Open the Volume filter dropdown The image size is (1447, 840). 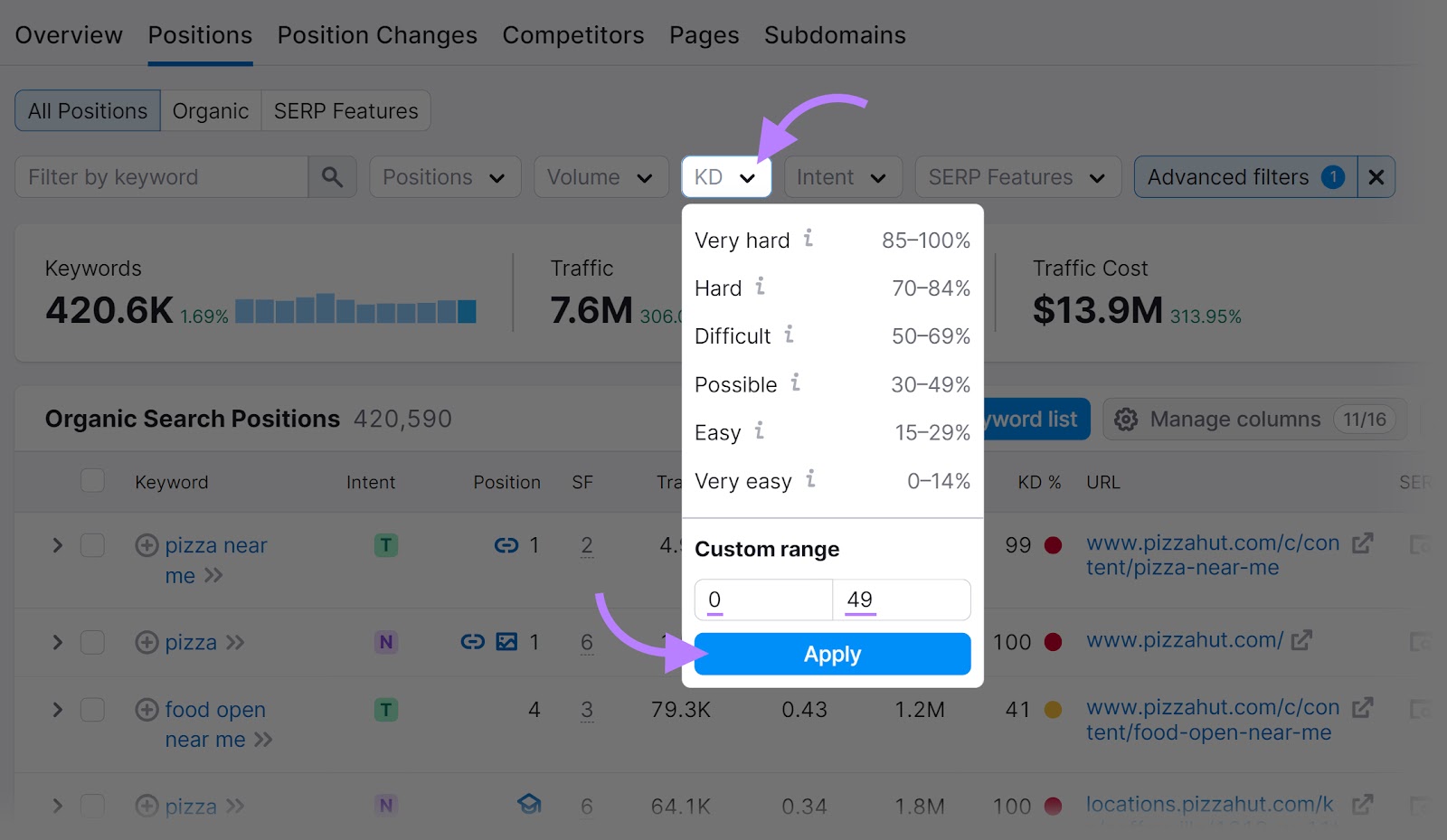click(600, 177)
